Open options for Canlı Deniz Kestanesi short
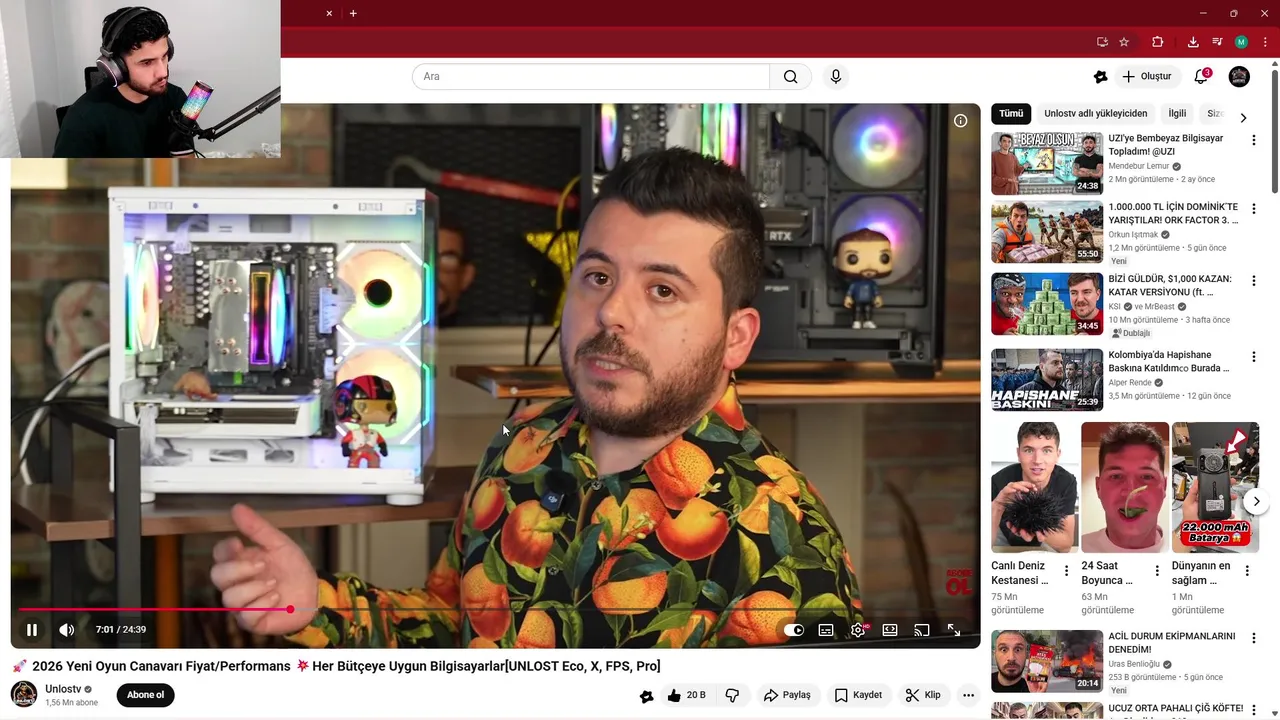The height and width of the screenshot is (720, 1280). [1066, 571]
